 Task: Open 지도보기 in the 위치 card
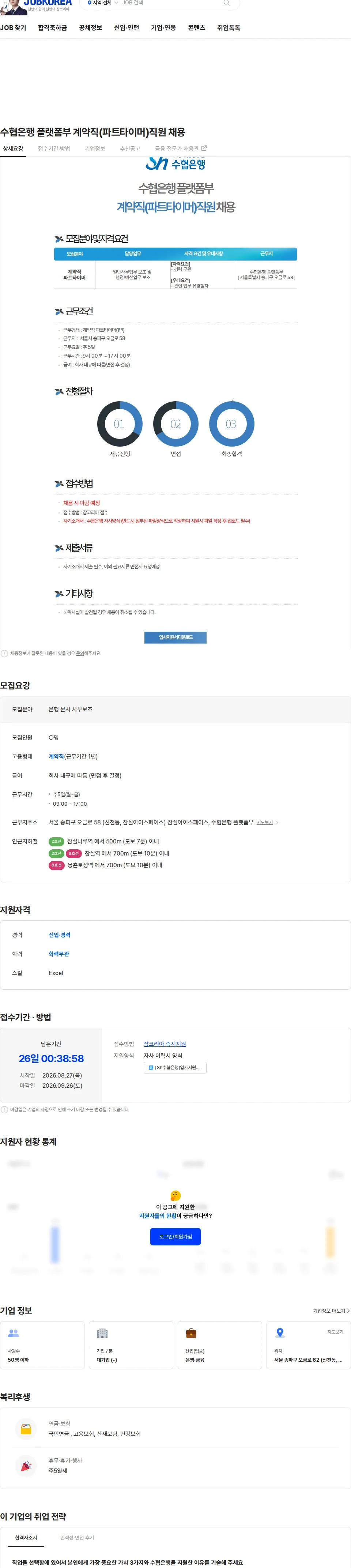(x=335, y=1332)
